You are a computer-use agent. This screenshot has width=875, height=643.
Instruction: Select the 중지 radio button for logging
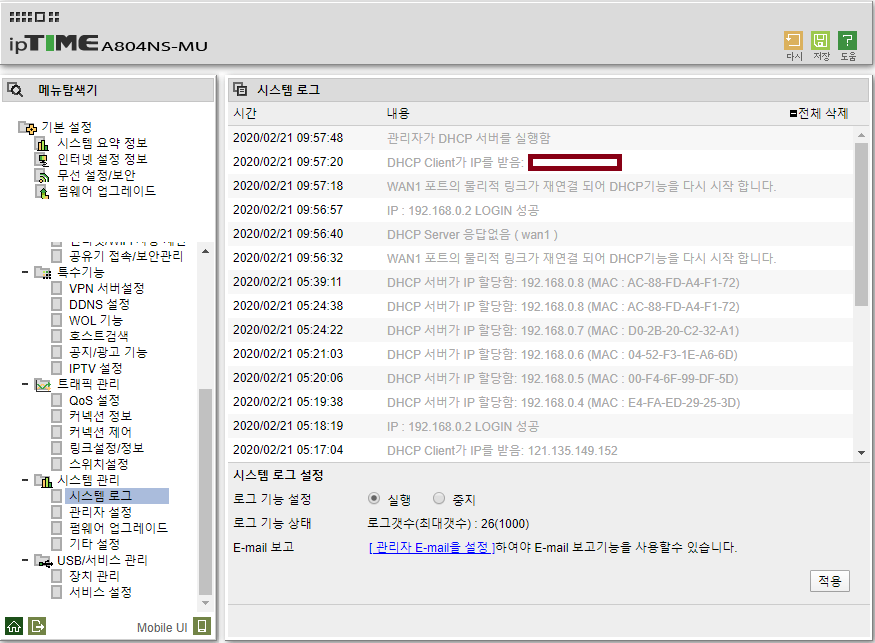(x=439, y=498)
